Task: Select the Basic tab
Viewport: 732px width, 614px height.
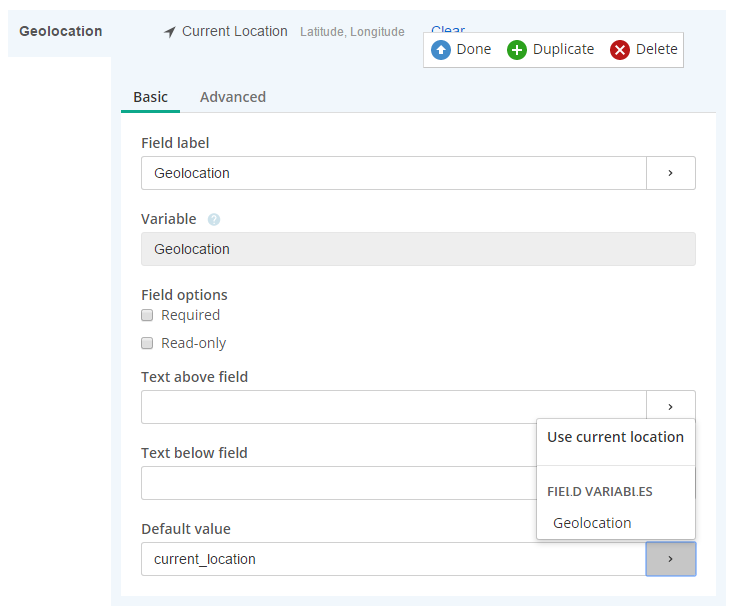Action: (x=150, y=97)
